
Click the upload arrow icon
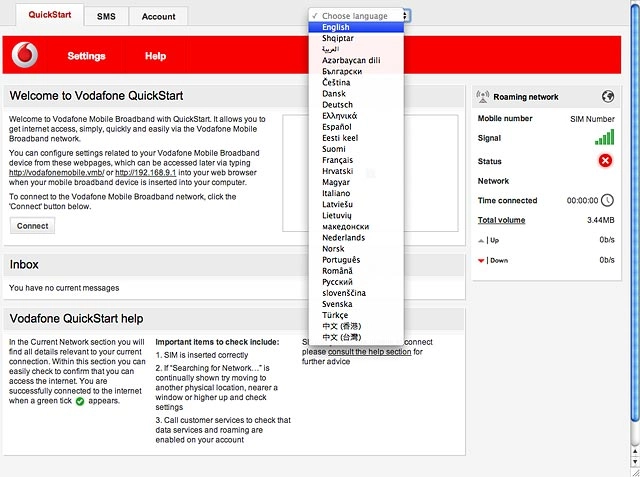point(481,241)
